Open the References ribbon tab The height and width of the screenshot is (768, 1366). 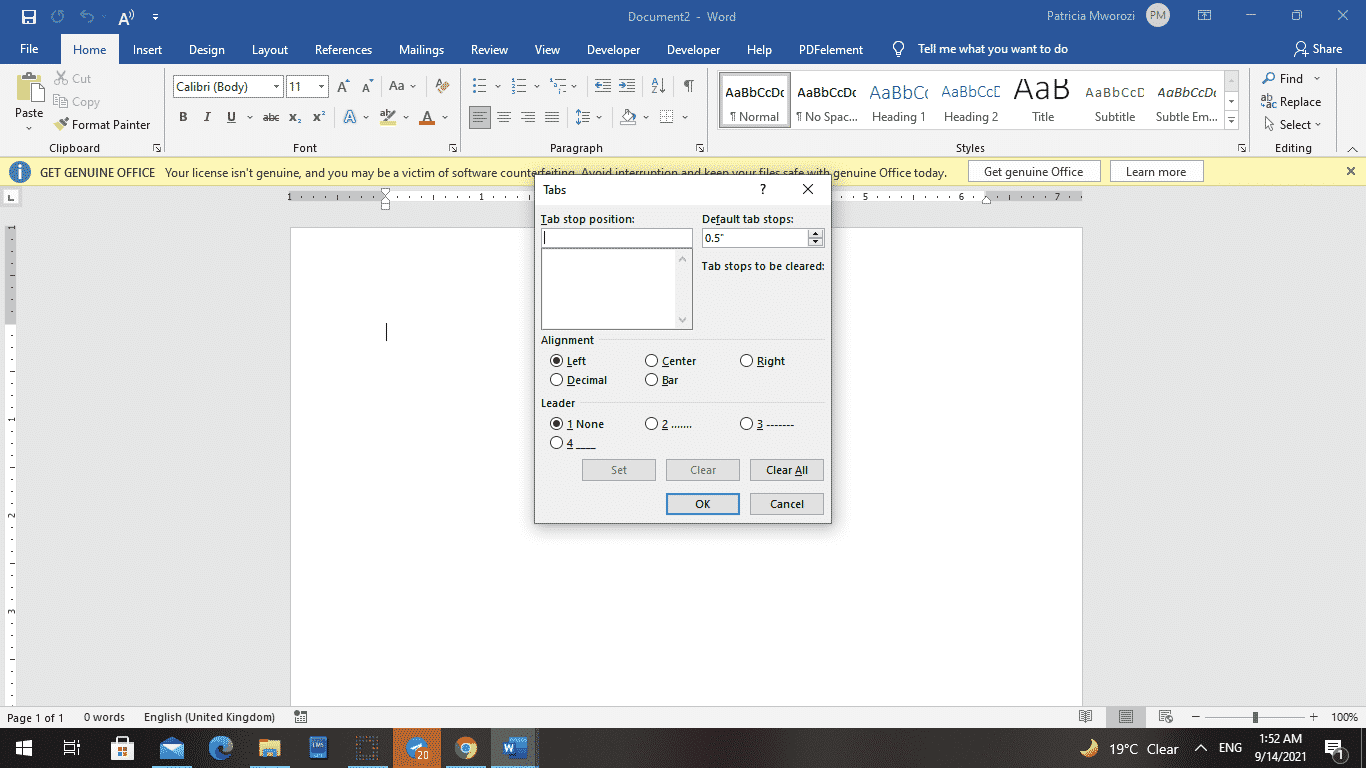click(x=343, y=49)
